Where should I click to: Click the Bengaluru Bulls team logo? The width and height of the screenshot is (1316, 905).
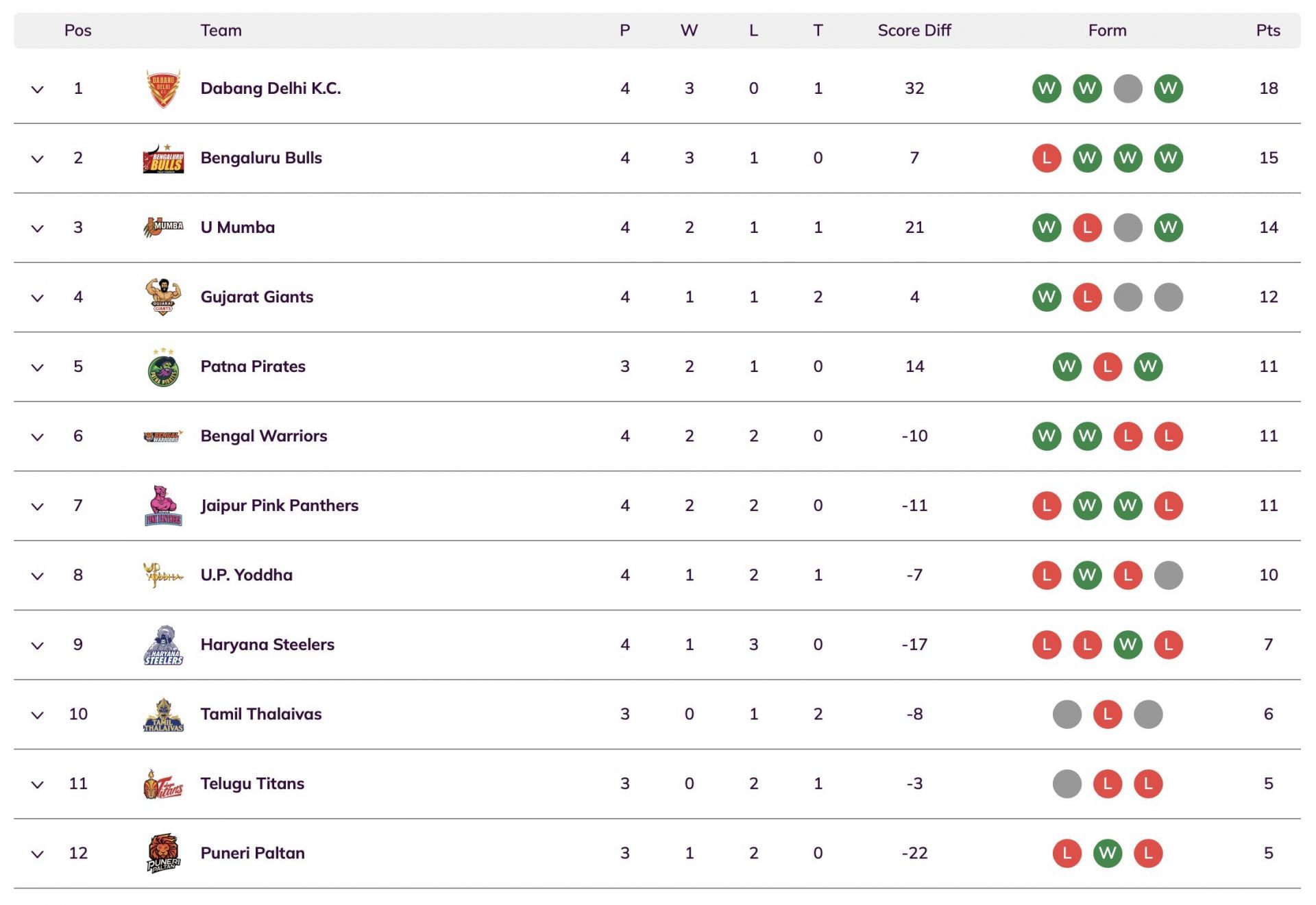(x=163, y=158)
